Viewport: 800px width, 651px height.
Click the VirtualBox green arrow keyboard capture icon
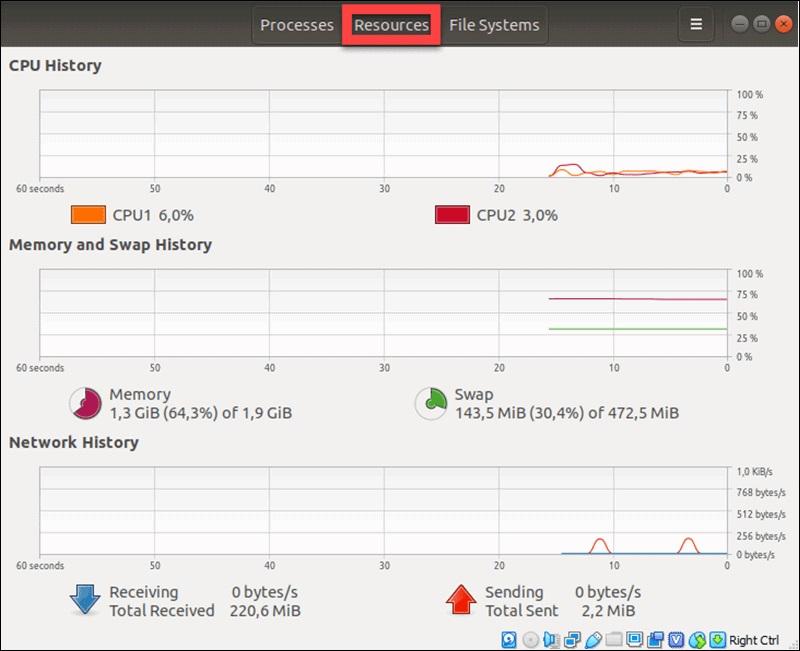[x=717, y=639]
